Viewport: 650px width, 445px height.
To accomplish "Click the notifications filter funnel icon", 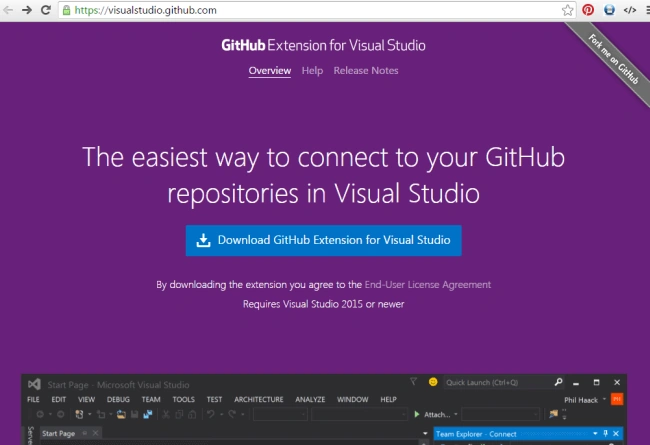I will click(x=413, y=382).
